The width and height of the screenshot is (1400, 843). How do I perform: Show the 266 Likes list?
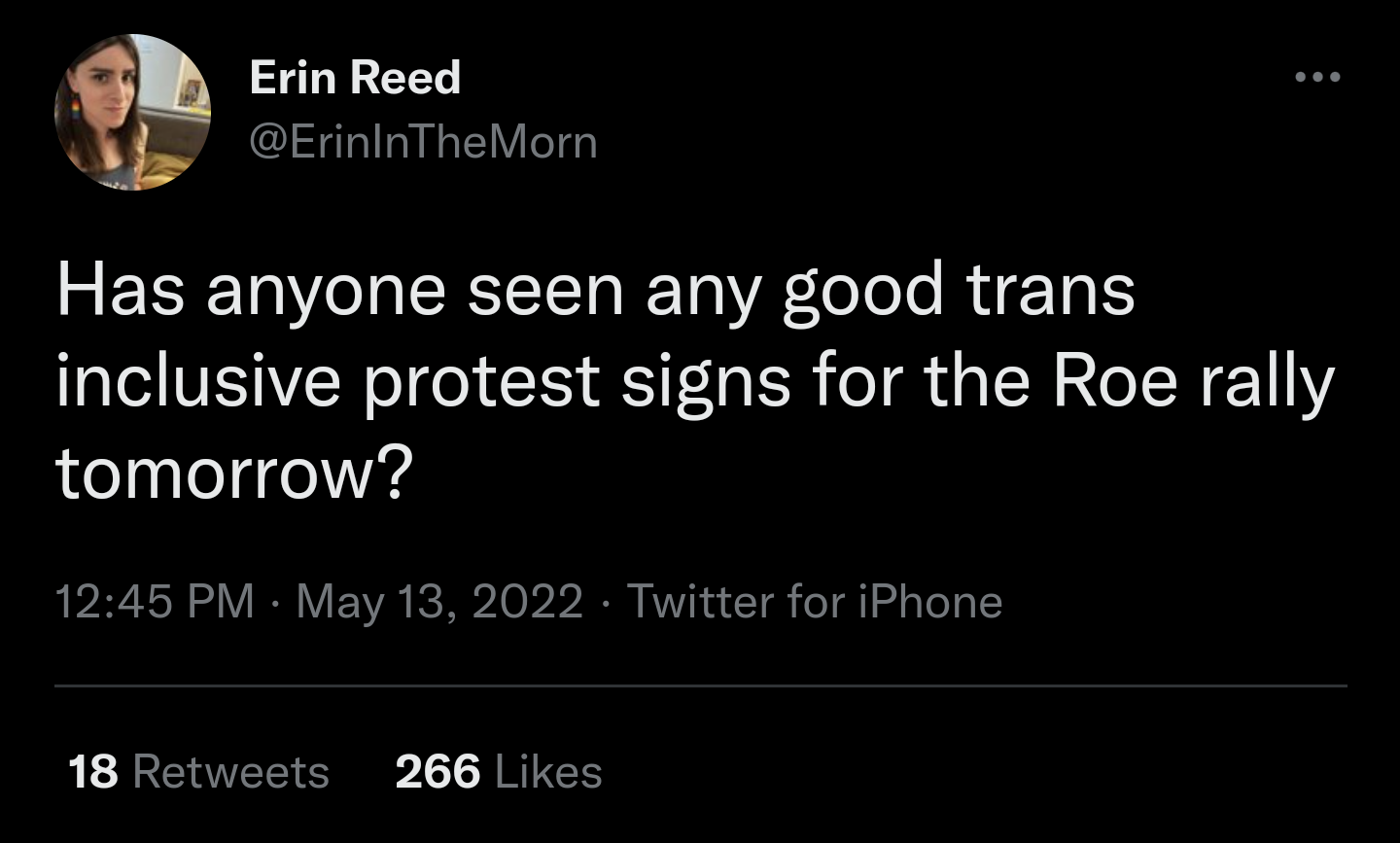499,772
